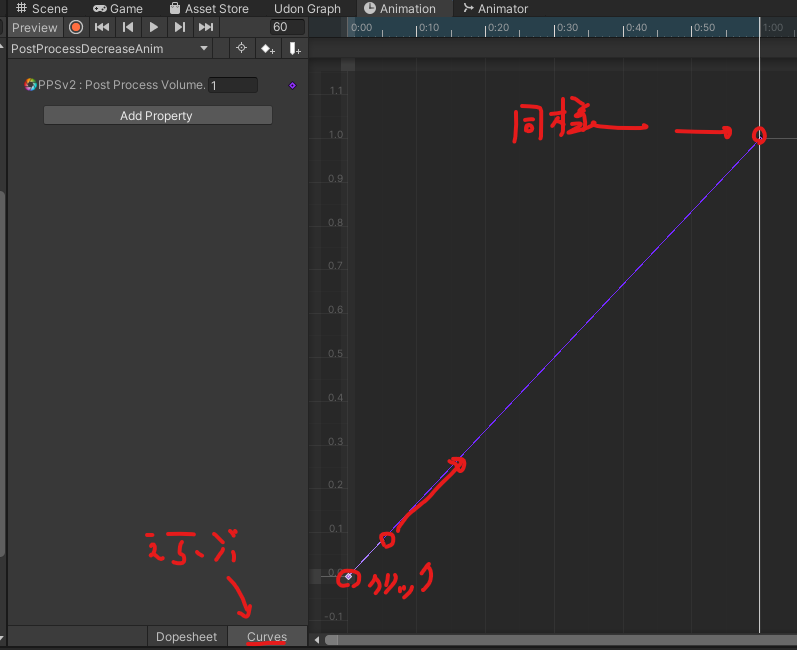Screen dimensions: 797x650
Task: Play the animation clip
Action: tap(154, 27)
